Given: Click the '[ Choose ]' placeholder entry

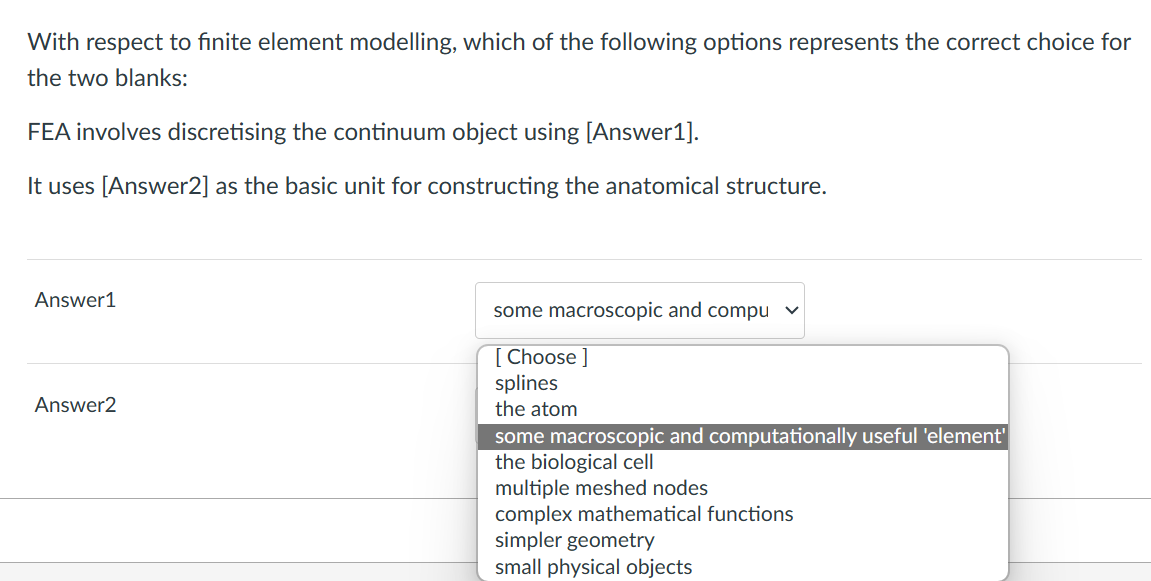Looking at the screenshot, I should 541,356.
